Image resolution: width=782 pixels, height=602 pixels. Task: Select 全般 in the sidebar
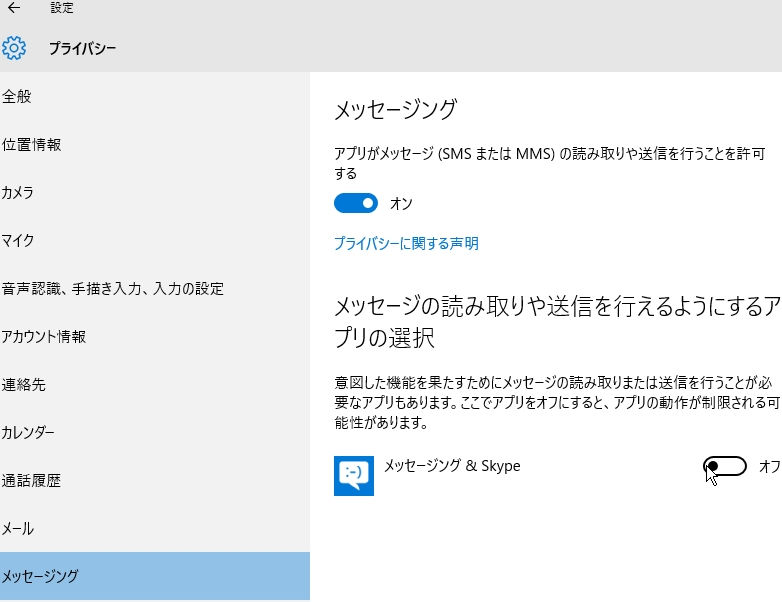pos(155,96)
